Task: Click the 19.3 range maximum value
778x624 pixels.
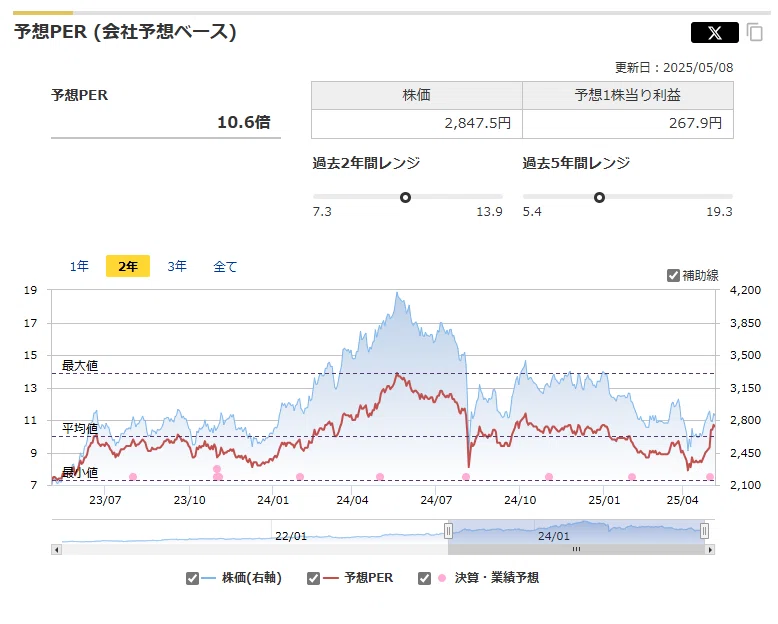Action: (719, 212)
